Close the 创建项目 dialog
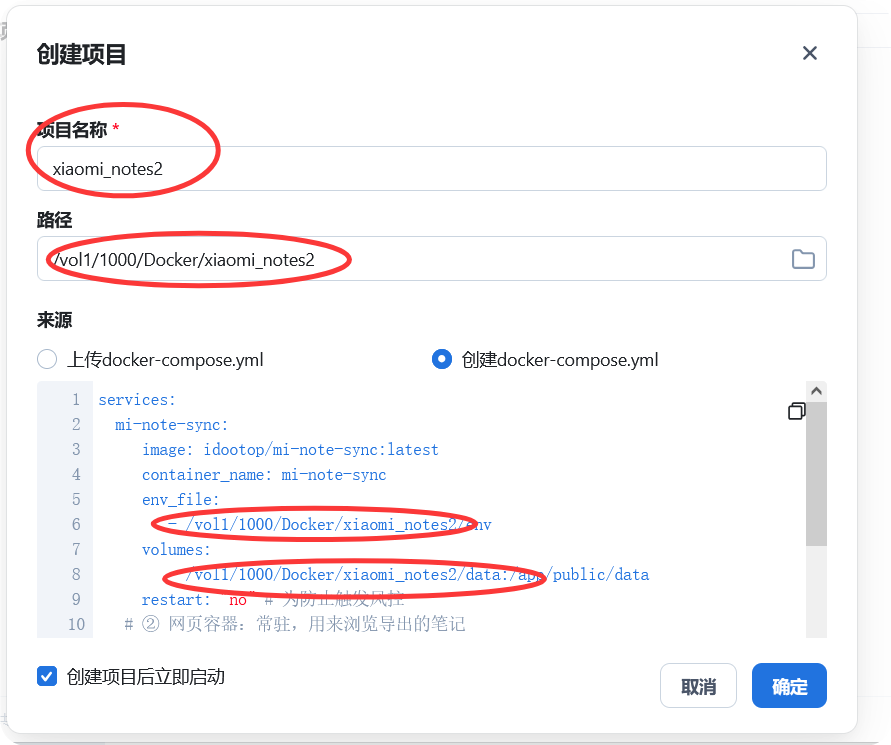 (809, 53)
